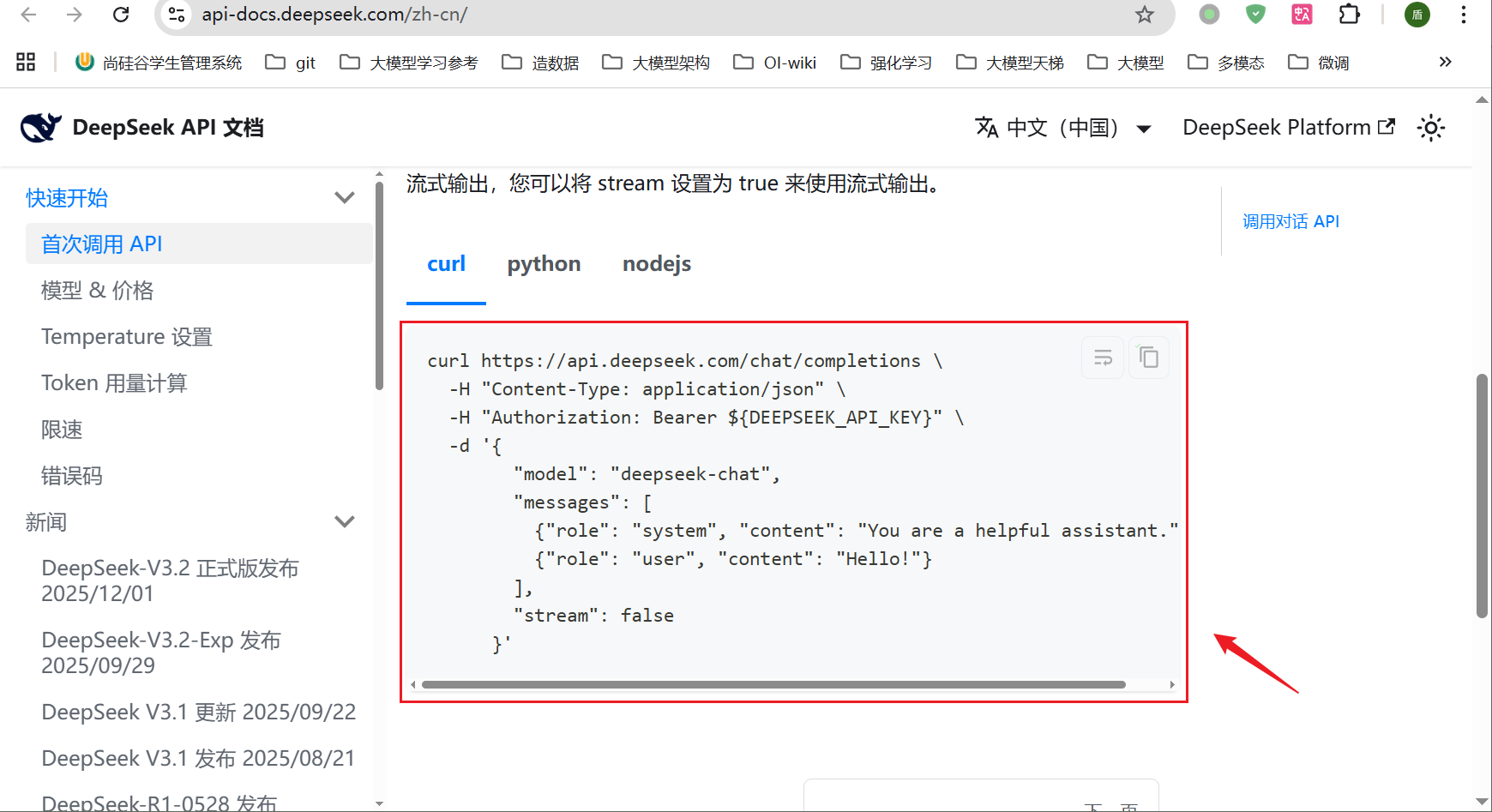
Task: Copy the curl code block
Action: pos(1148,357)
